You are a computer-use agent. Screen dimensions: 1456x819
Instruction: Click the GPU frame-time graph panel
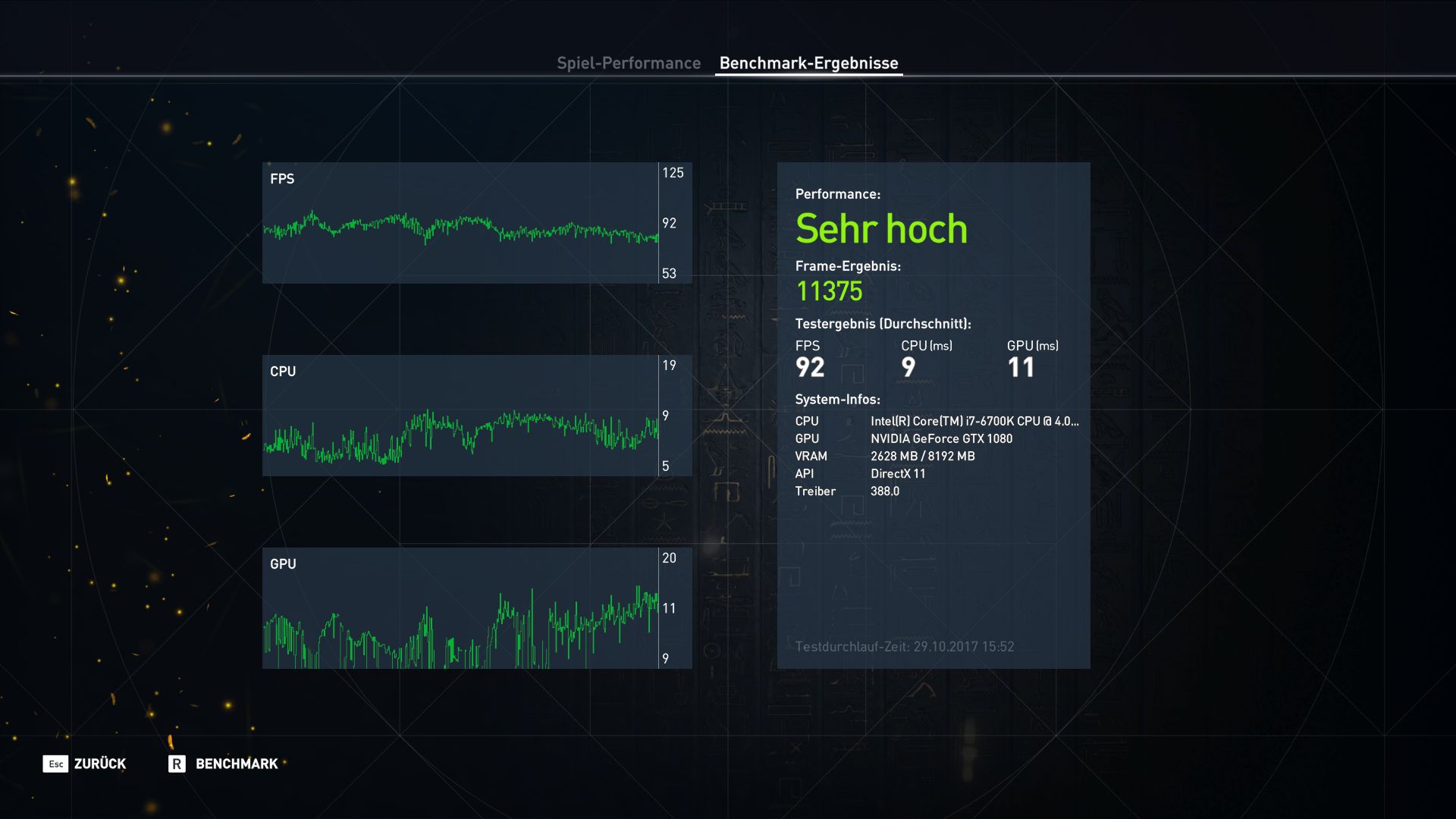460,608
